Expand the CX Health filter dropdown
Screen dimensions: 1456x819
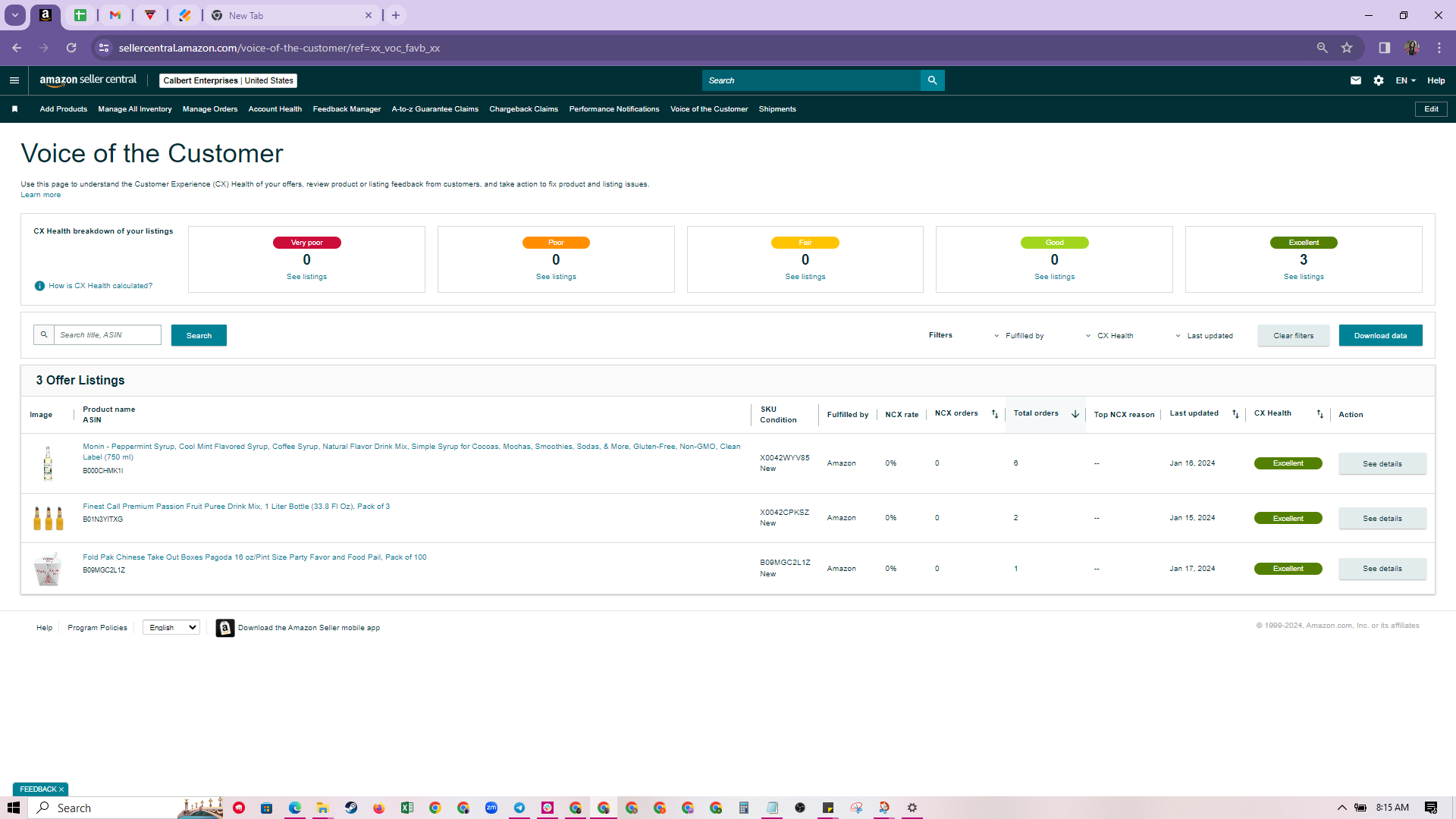(x=1109, y=336)
